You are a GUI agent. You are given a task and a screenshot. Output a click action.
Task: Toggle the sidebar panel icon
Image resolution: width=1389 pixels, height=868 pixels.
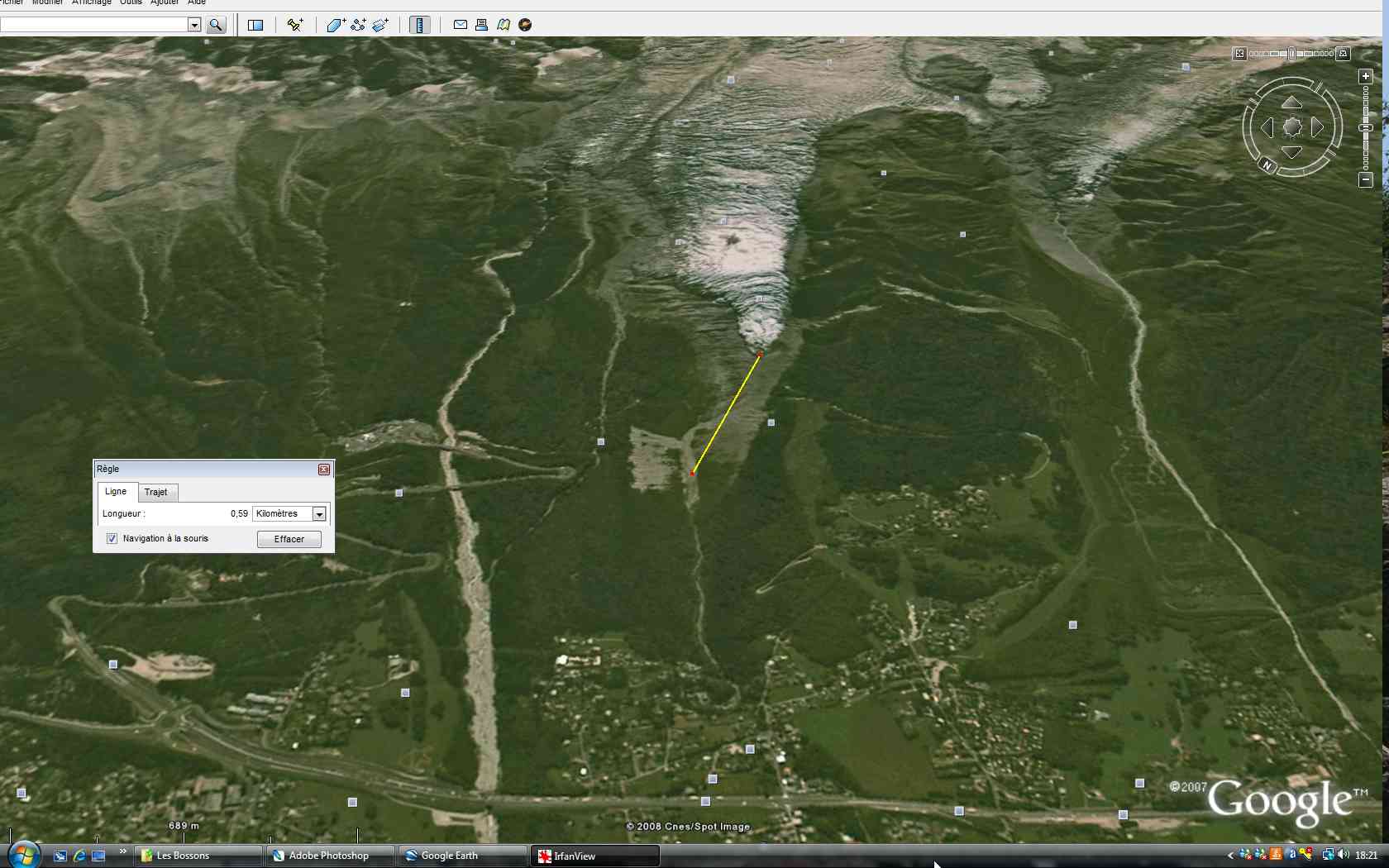click(x=255, y=25)
